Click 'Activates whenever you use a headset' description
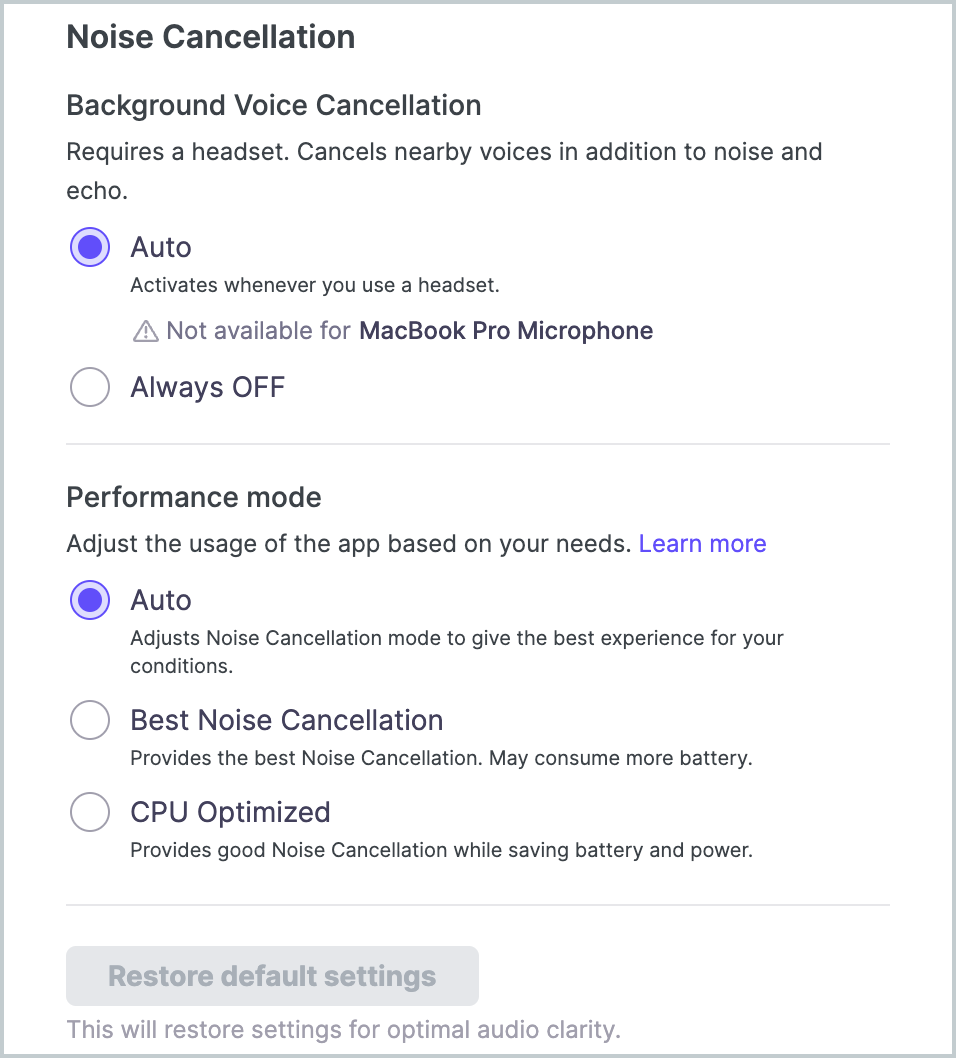Image resolution: width=956 pixels, height=1058 pixels. (x=315, y=285)
